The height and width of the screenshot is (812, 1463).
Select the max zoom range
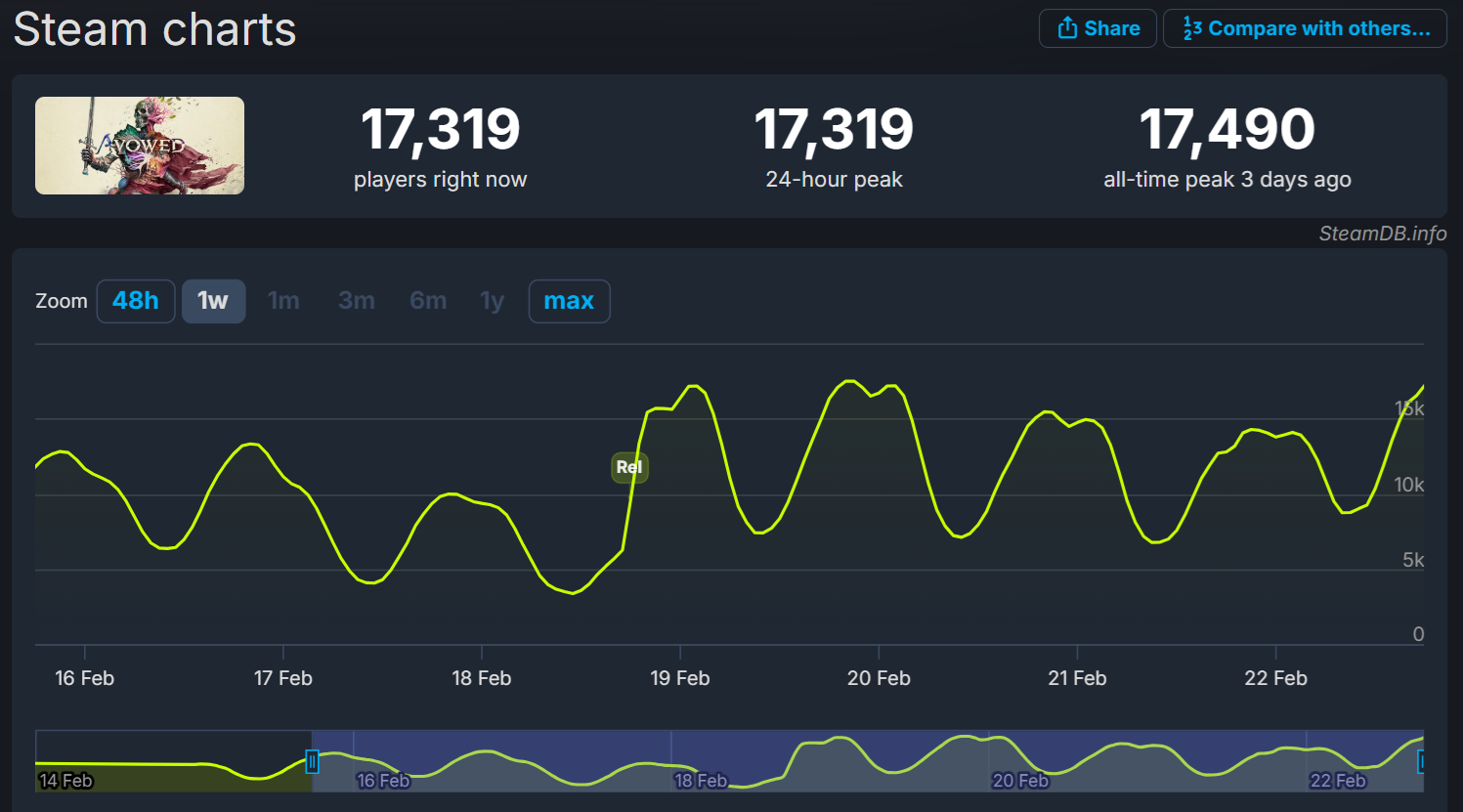569,301
